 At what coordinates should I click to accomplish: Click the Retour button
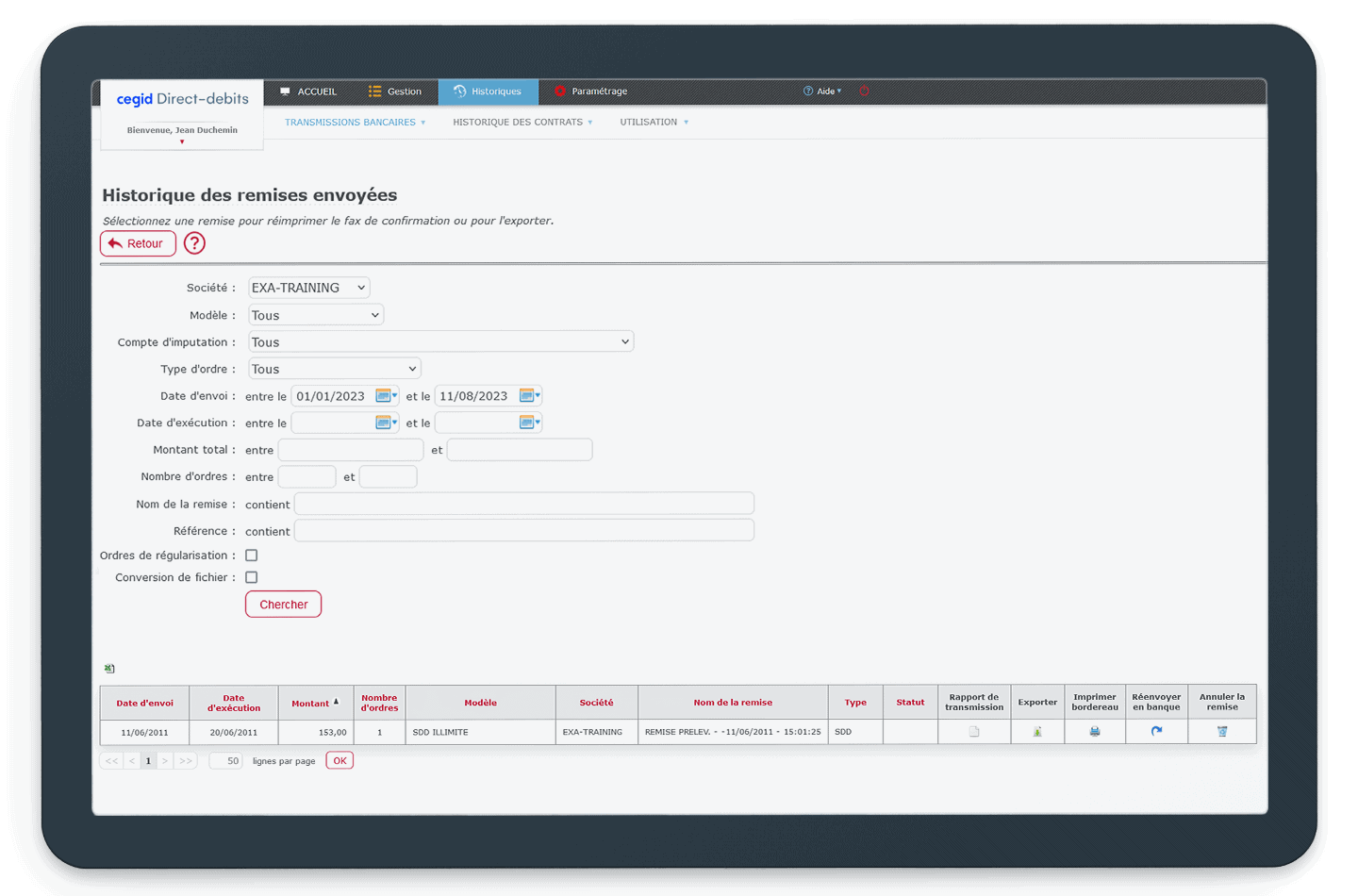138,243
